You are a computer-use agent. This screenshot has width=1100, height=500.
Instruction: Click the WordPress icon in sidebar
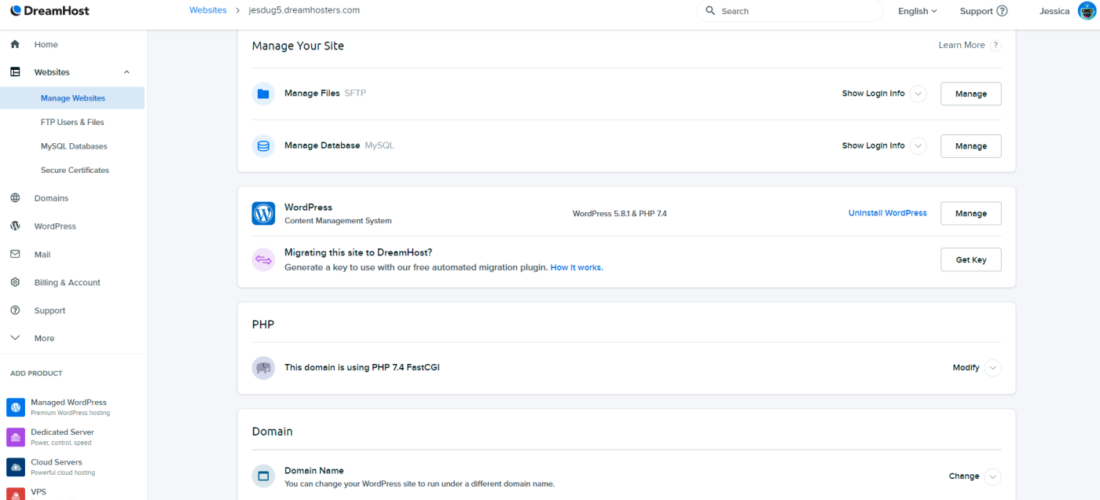(x=15, y=226)
